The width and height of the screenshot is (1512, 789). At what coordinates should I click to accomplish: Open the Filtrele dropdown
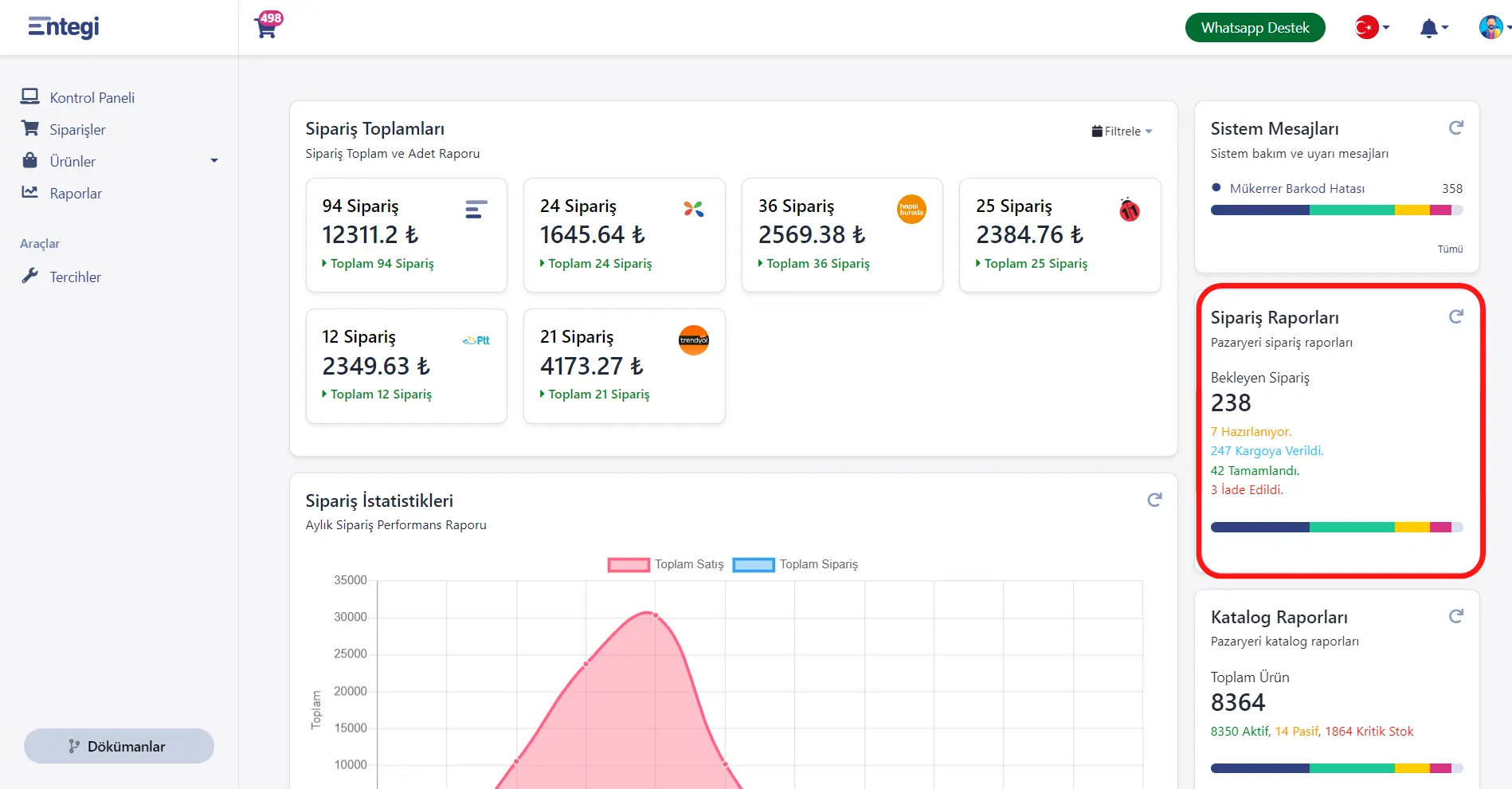(1122, 131)
